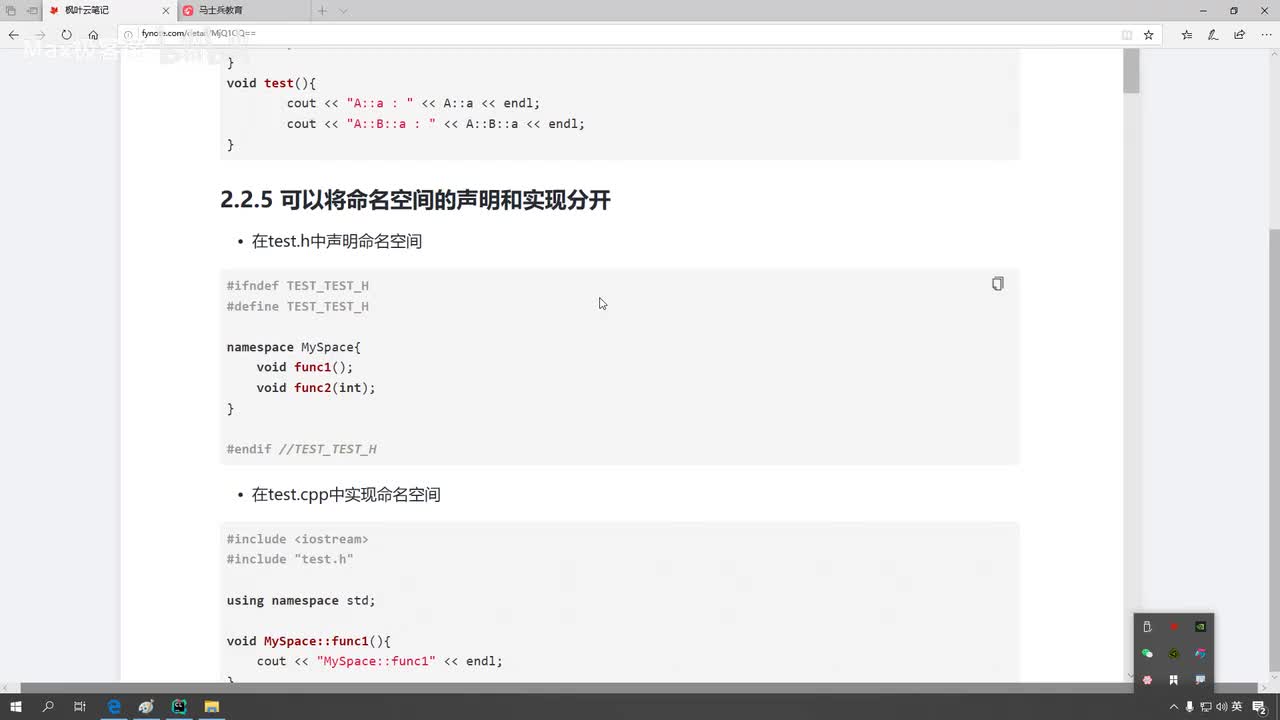Collapse the hidden tray icons chevron
The width and height of the screenshot is (1280, 720).
click(x=1174, y=707)
